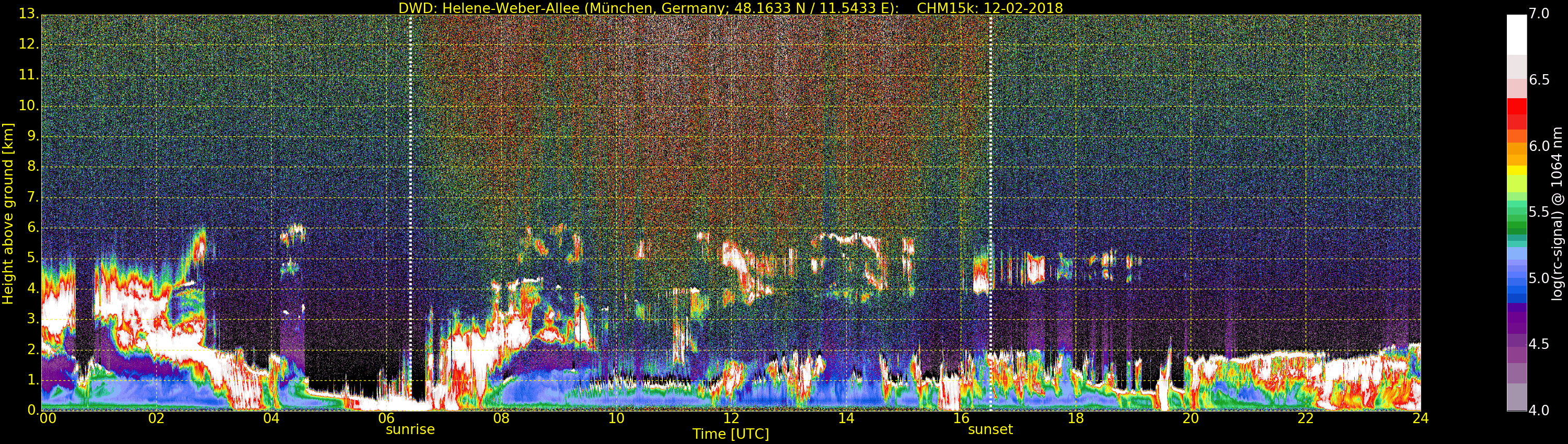The height and width of the screenshot is (444, 1568).
Task: Click the colorbar tick label '5.0'
Action: 1539,278
